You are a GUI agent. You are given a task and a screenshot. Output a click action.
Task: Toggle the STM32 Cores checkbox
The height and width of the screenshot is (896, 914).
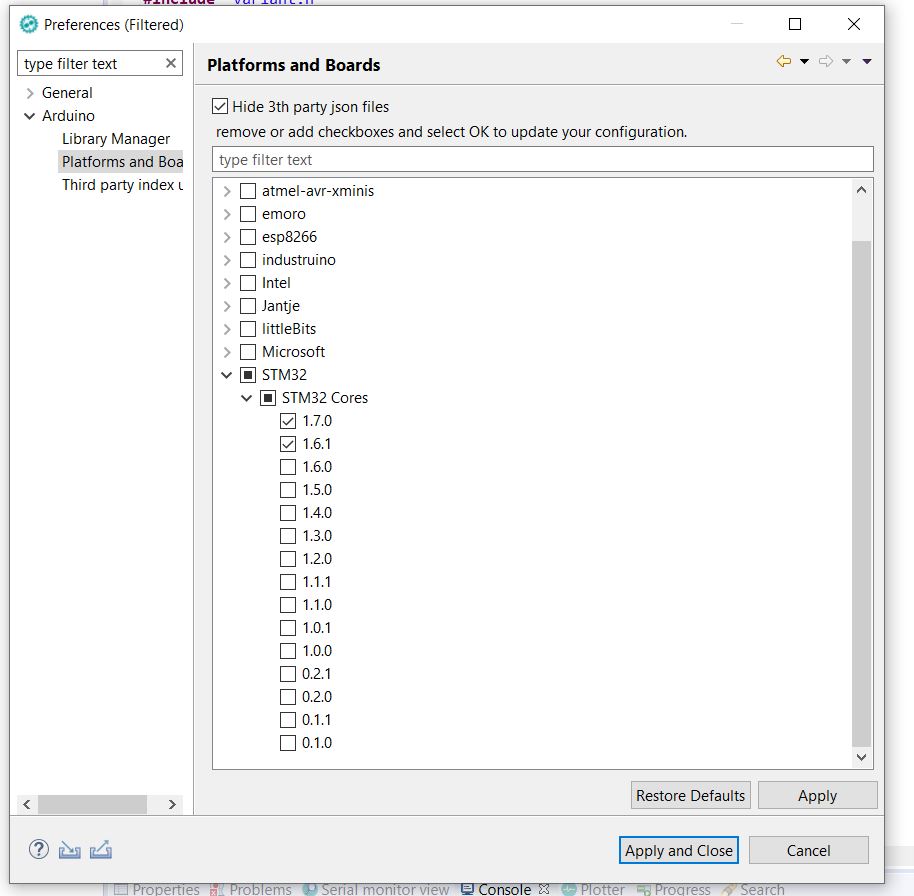tap(268, 398)
